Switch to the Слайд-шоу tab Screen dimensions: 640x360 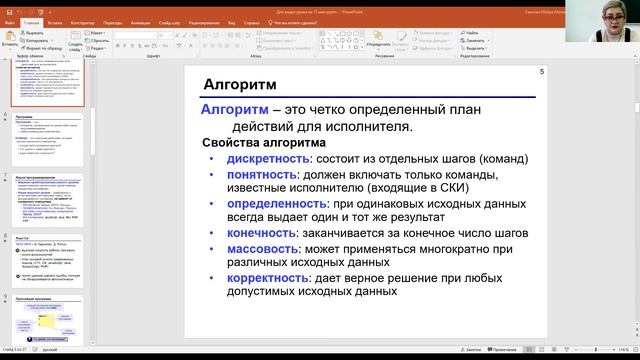click(169, 23)
